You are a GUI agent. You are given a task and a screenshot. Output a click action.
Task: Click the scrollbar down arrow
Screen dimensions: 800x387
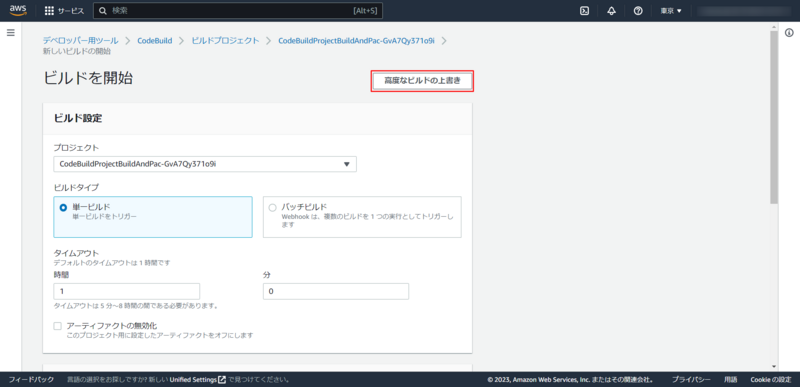[773, 366]
